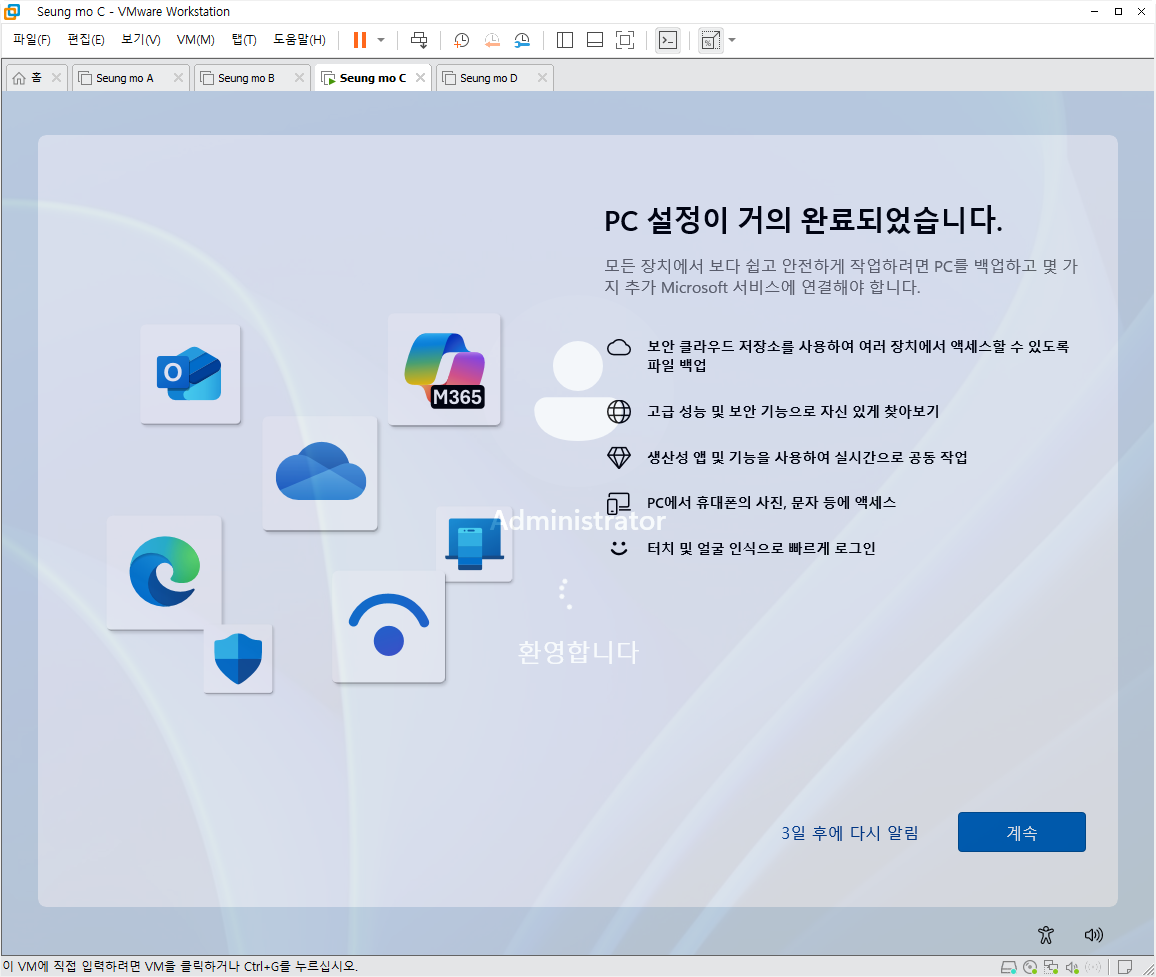Open the 편집(E) menu
Screen dimensions: 1156x977
pyautogui.click(x=86, y=39)
